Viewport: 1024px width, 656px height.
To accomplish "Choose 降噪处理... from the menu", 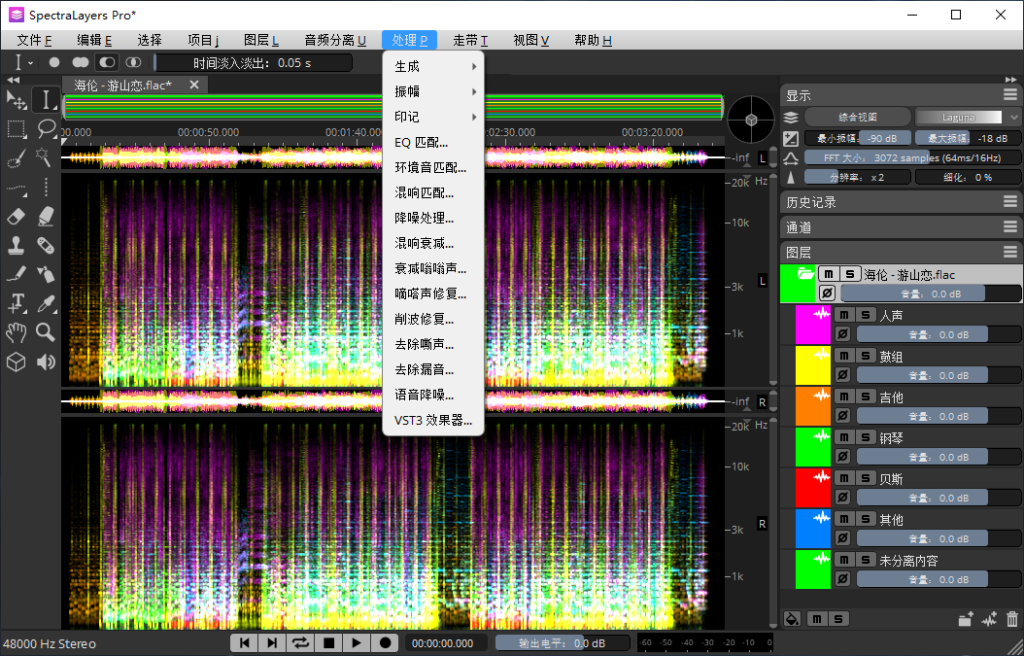I will pyautogui.click(x=433, y=218).
